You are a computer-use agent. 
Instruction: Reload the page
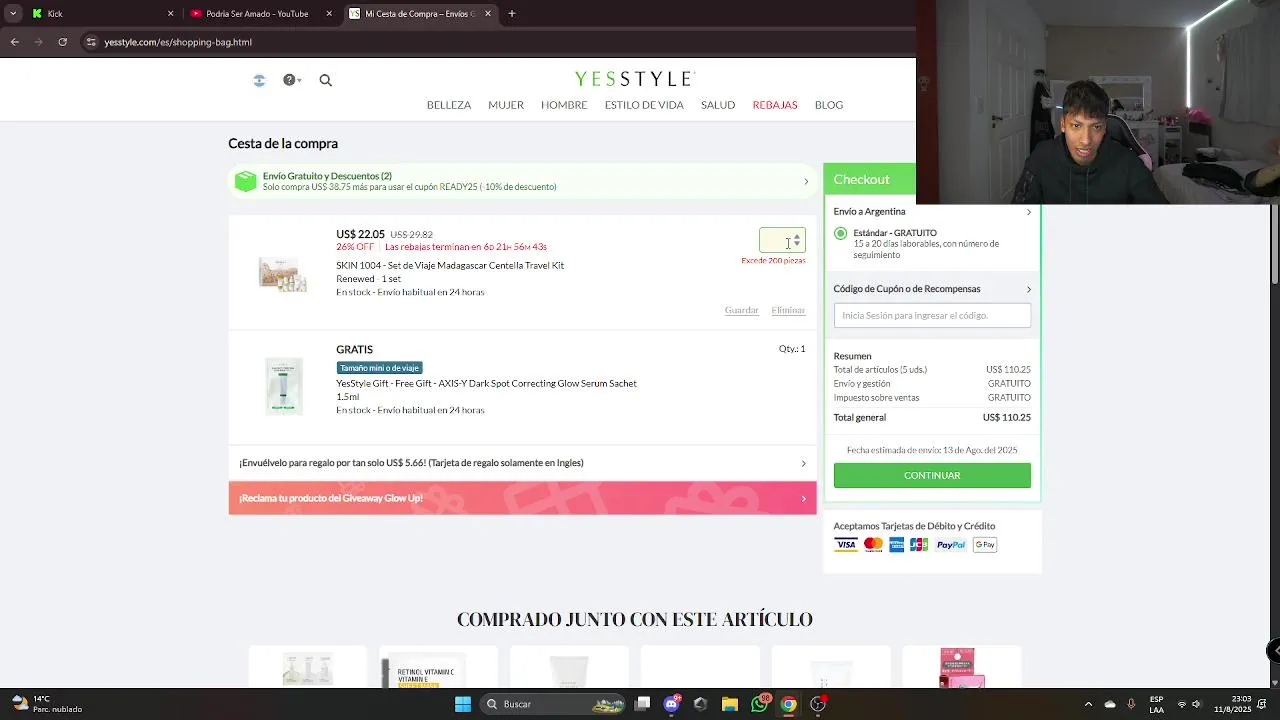click(62, 42)
